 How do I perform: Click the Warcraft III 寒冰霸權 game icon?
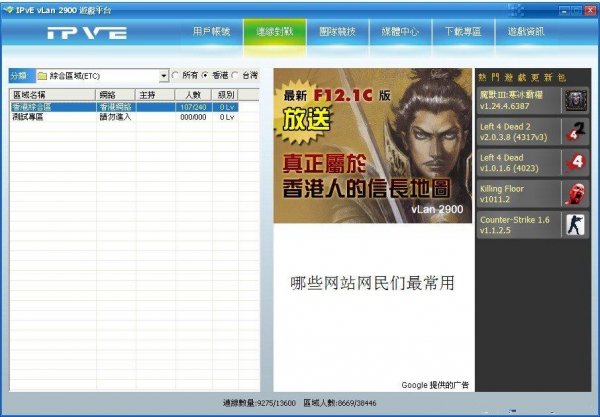click(576, 100)
